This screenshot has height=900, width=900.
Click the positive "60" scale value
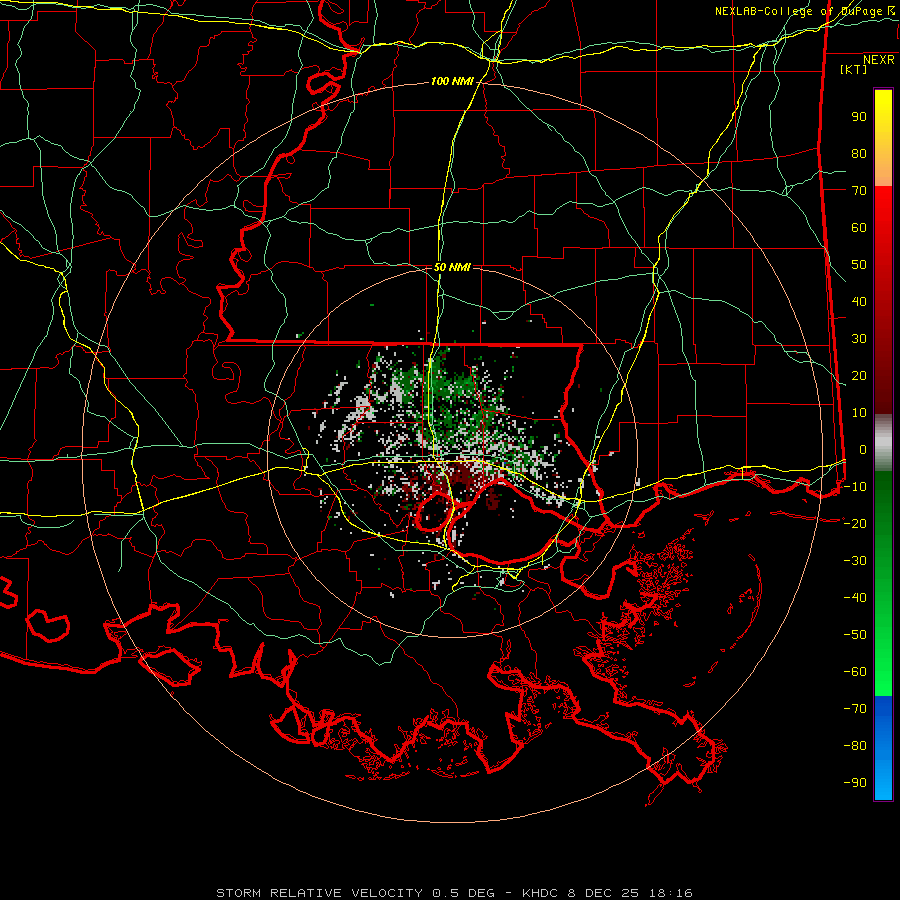coord(859,228)
